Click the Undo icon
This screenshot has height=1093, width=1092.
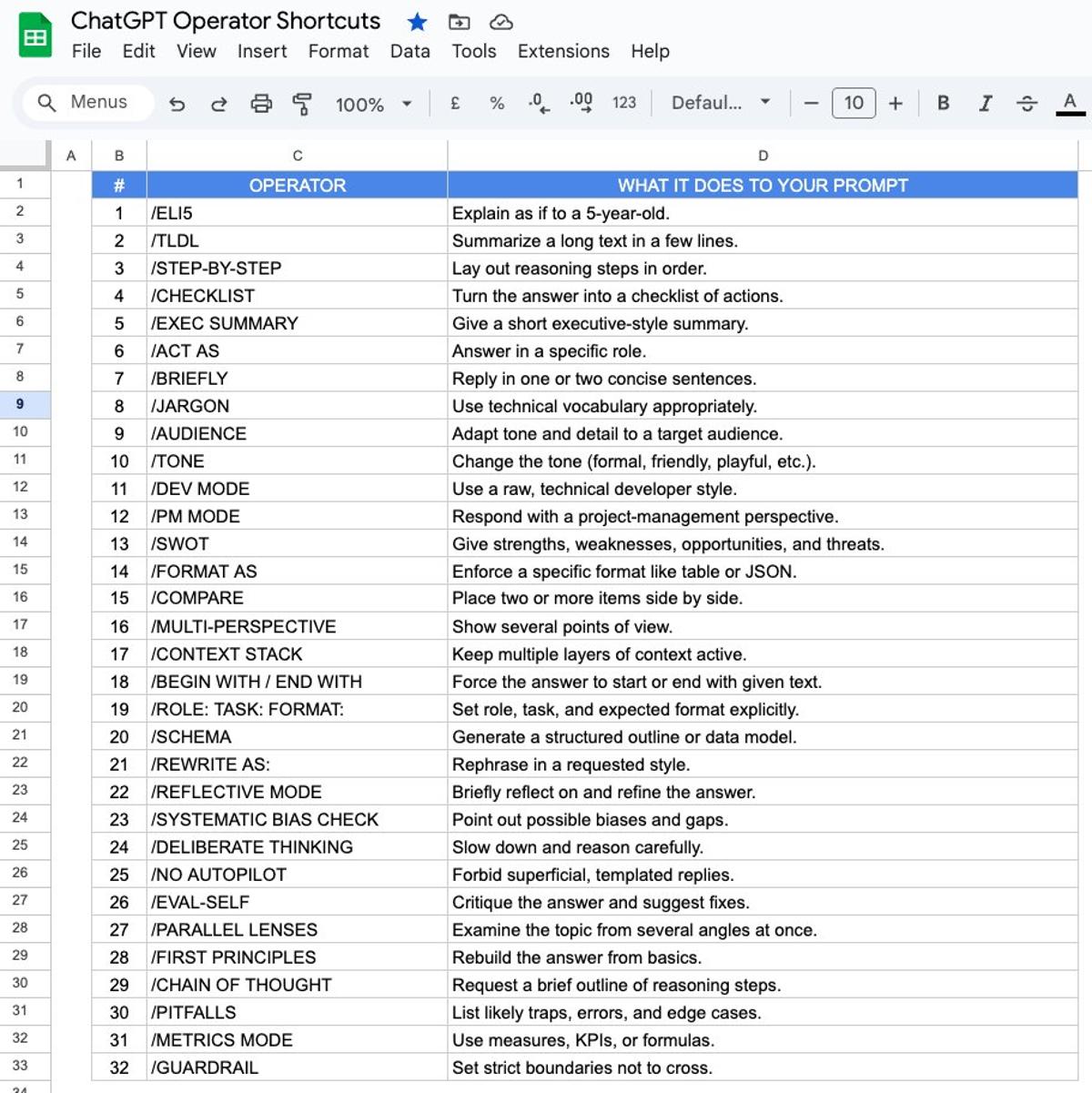(x=177, y=103)
